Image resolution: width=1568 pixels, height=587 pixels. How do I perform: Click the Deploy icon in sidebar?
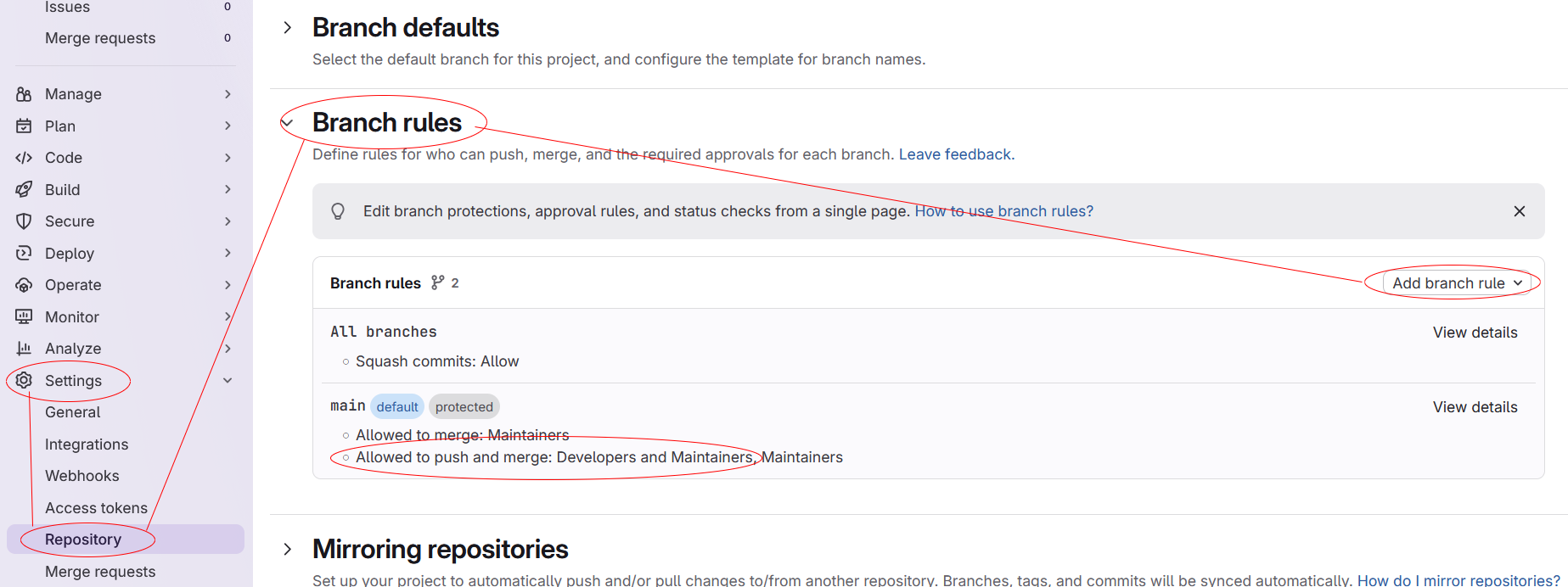[x=24, y=254]
